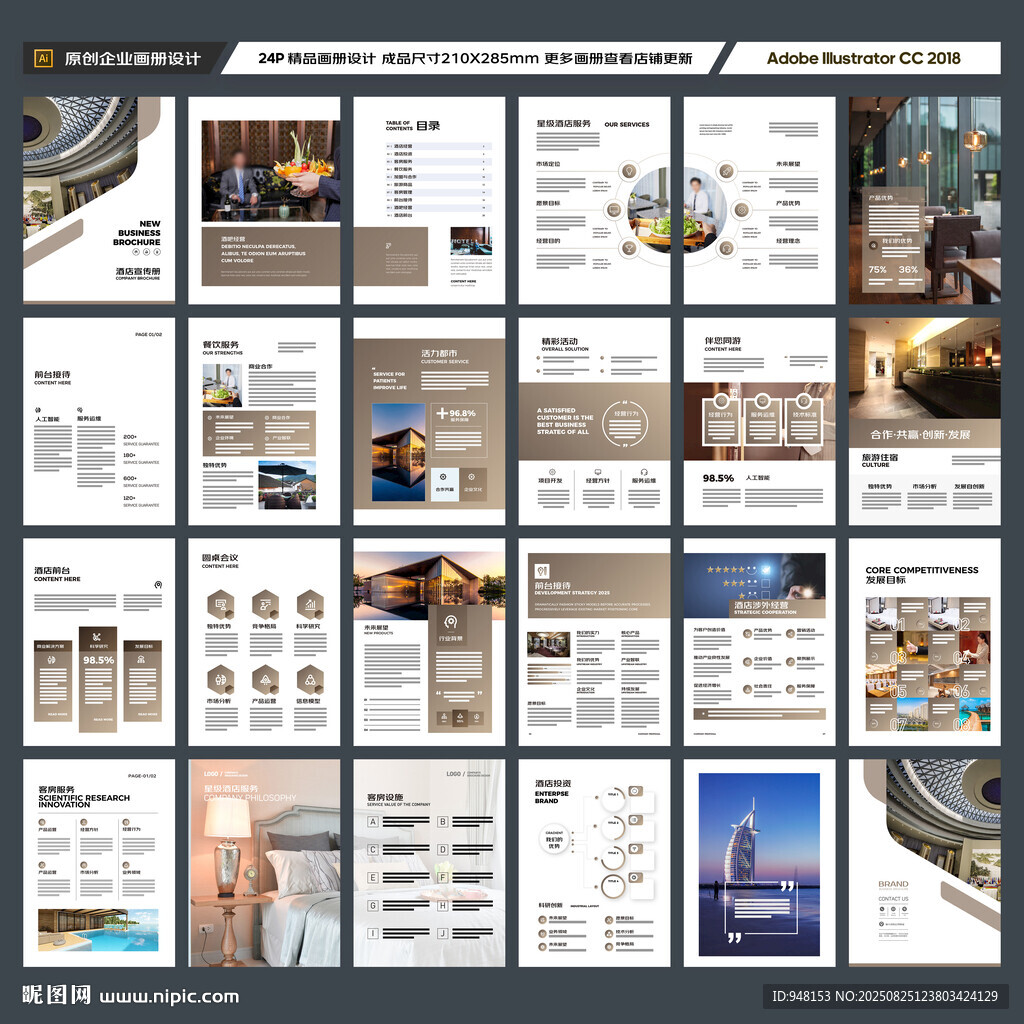
Task: Click the hexagon icon above 独特优势
Action: 220,603
